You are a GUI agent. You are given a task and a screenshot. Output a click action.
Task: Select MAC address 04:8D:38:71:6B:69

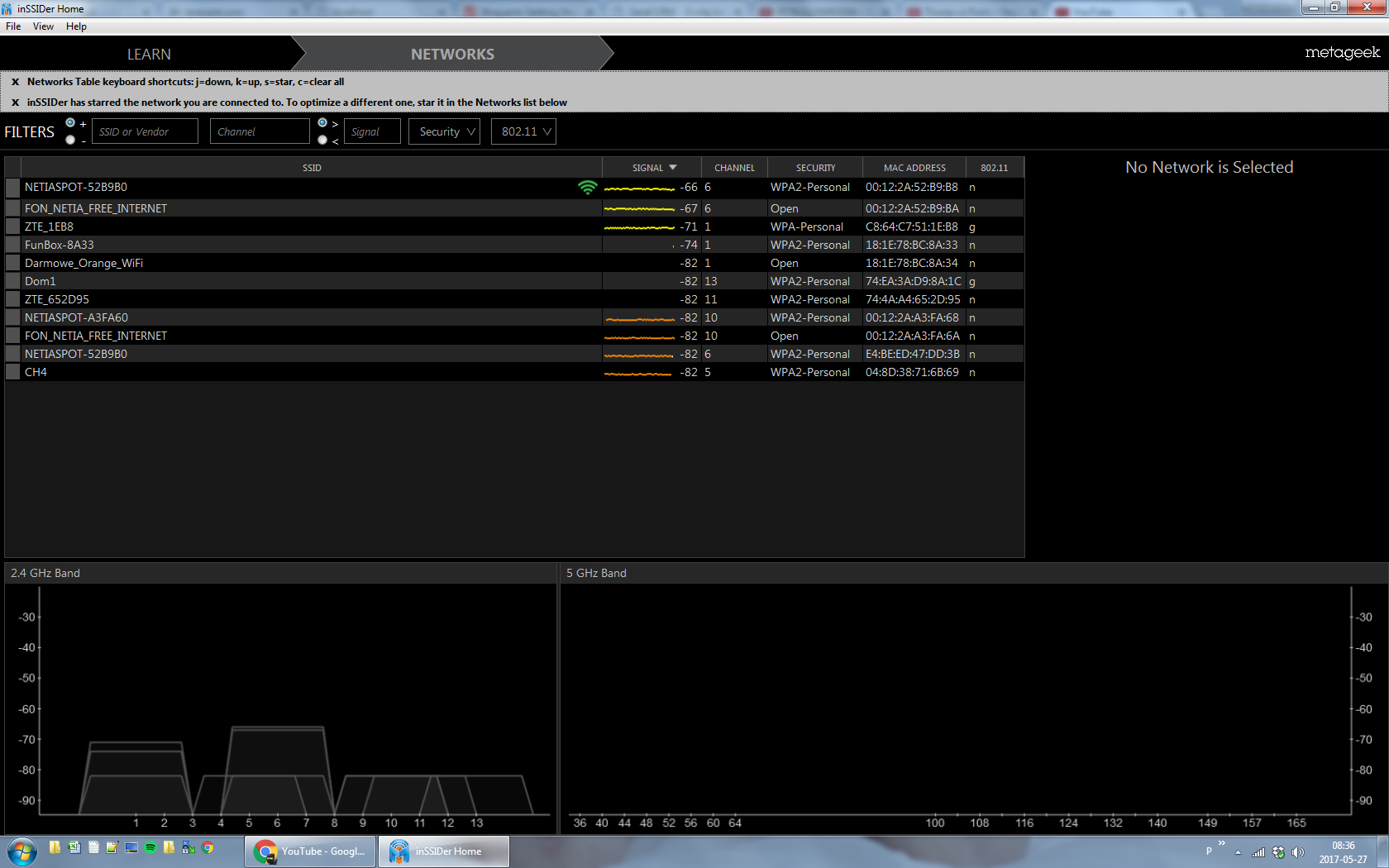click(x=912, y=372)
